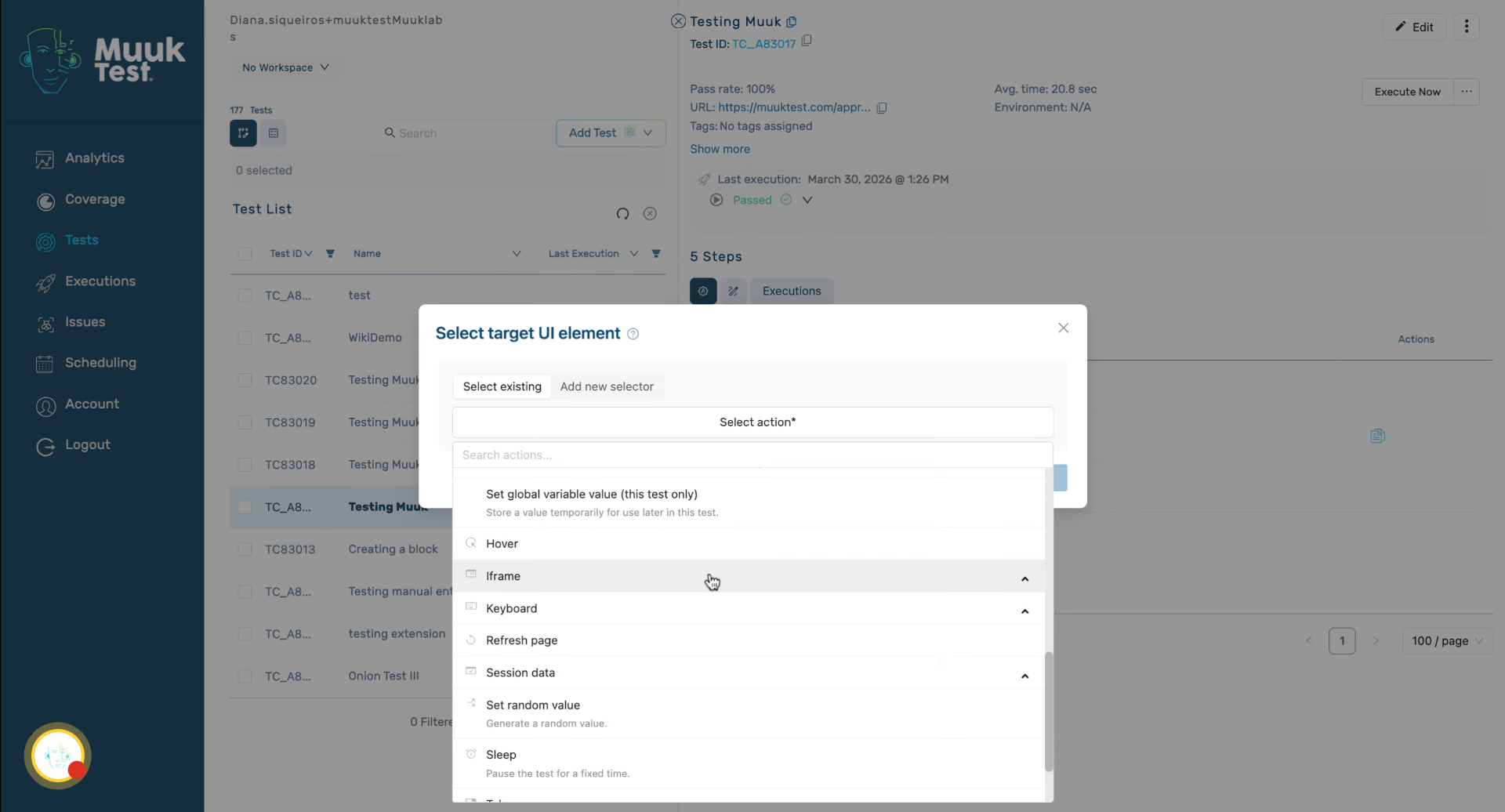This screenshot has width=1505, height=812.
Task: Filter by Last Execution funnel icon
Action: pyautogui.click(x=656, y=254)
